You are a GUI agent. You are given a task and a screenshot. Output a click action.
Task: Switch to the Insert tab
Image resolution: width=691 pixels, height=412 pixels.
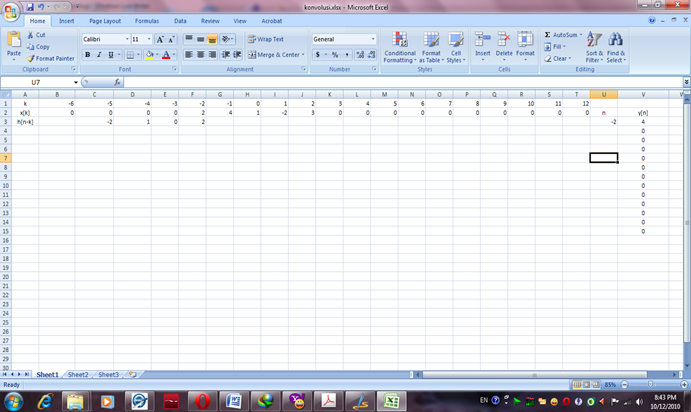coord(67,21)
